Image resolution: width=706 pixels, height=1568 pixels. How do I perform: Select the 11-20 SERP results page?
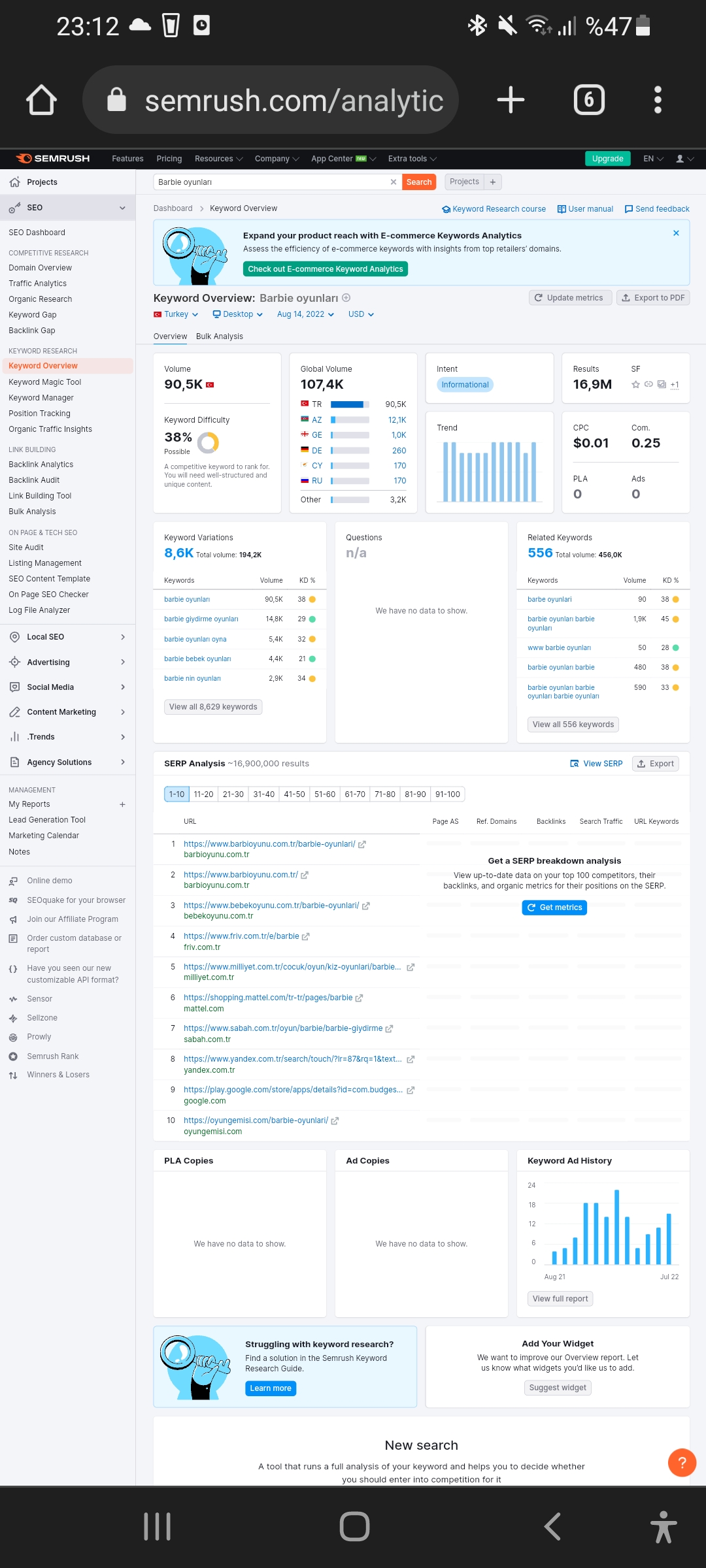(203, 794)
